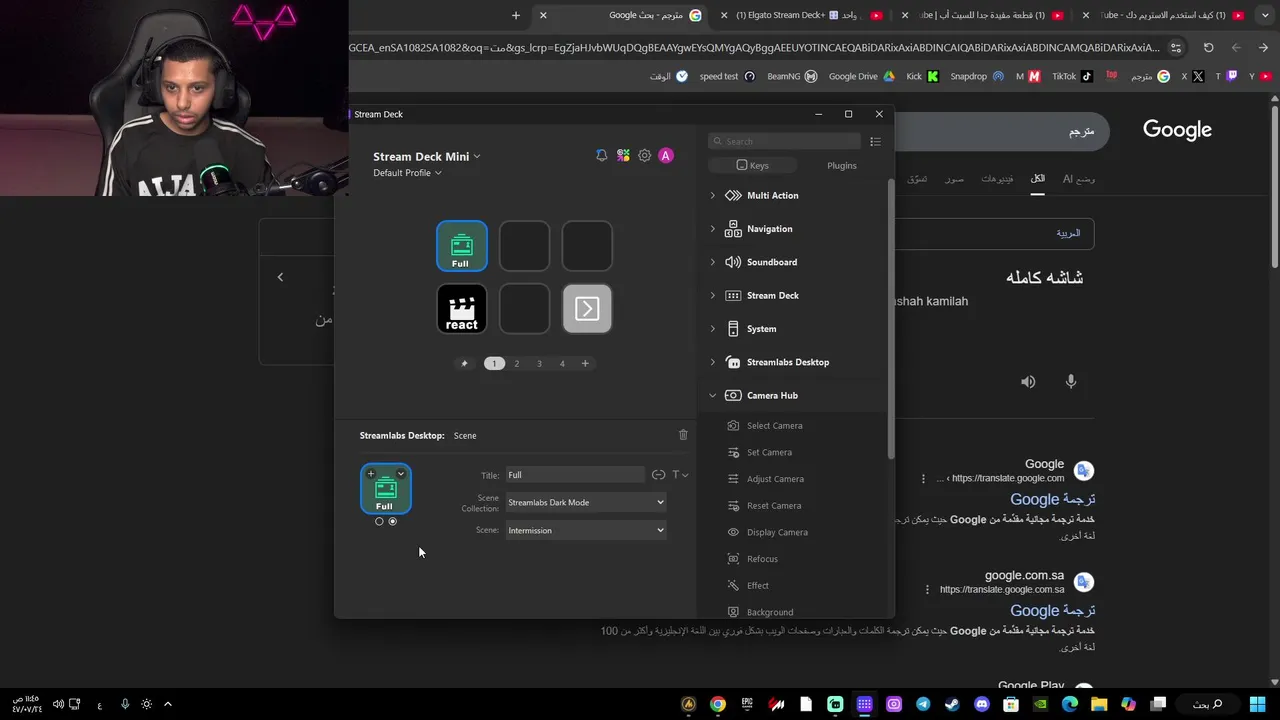Go to page 1
The image size is (1280, 720).
[x=494, y=364]
